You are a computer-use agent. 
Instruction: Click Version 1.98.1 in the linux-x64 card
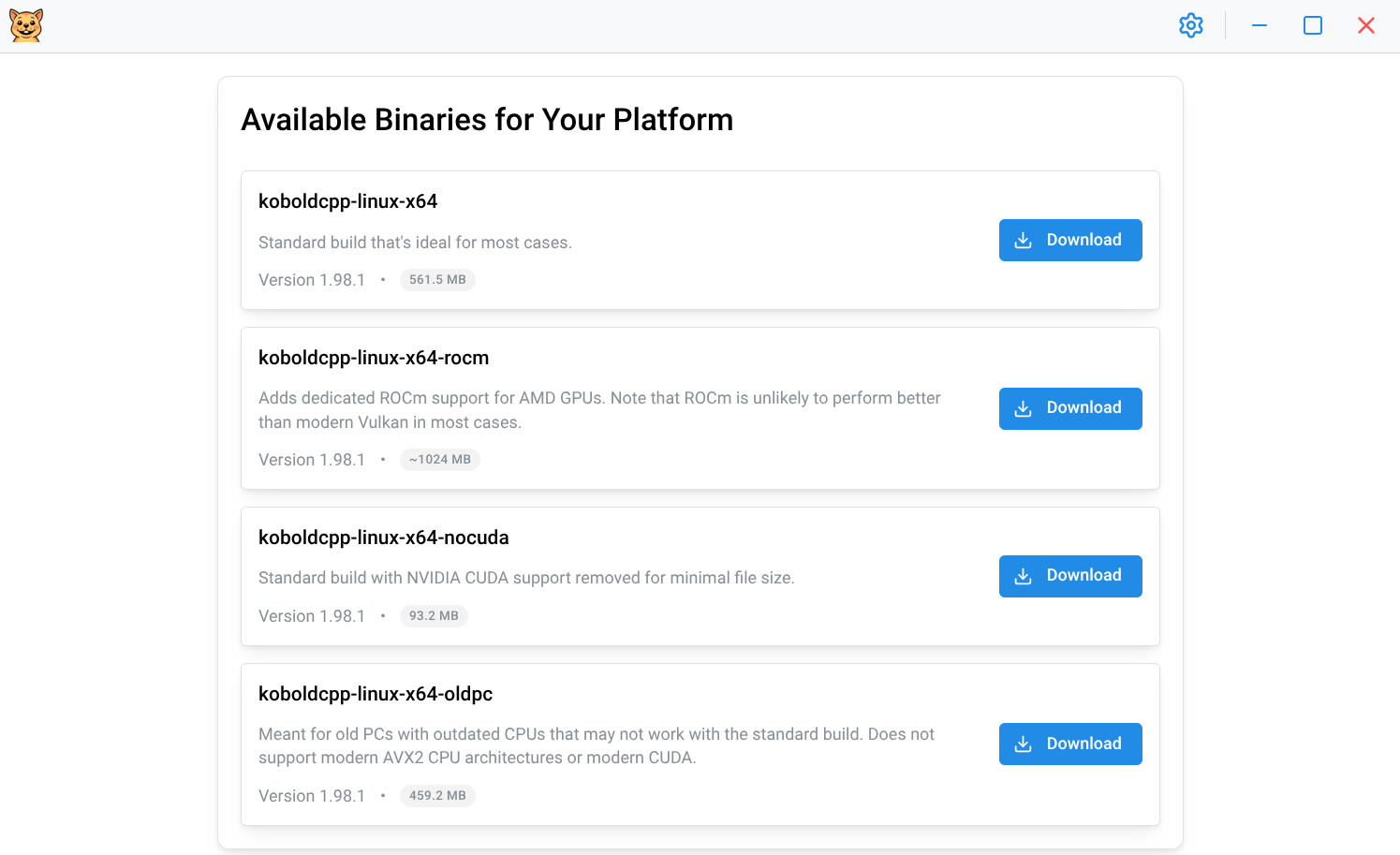pos(312,280)
